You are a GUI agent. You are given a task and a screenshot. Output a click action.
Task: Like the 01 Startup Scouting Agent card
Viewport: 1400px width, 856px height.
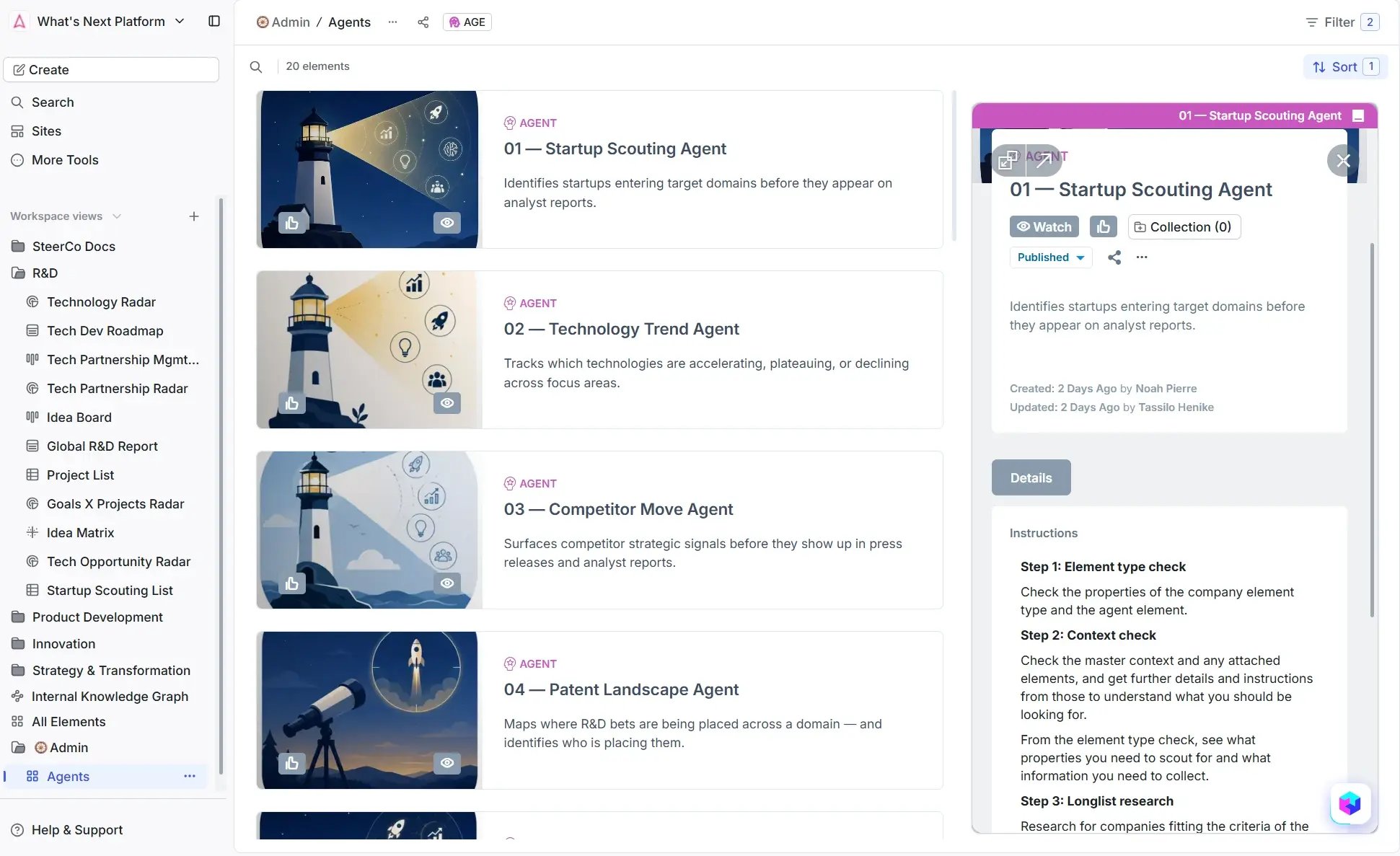tap(292, 223)
